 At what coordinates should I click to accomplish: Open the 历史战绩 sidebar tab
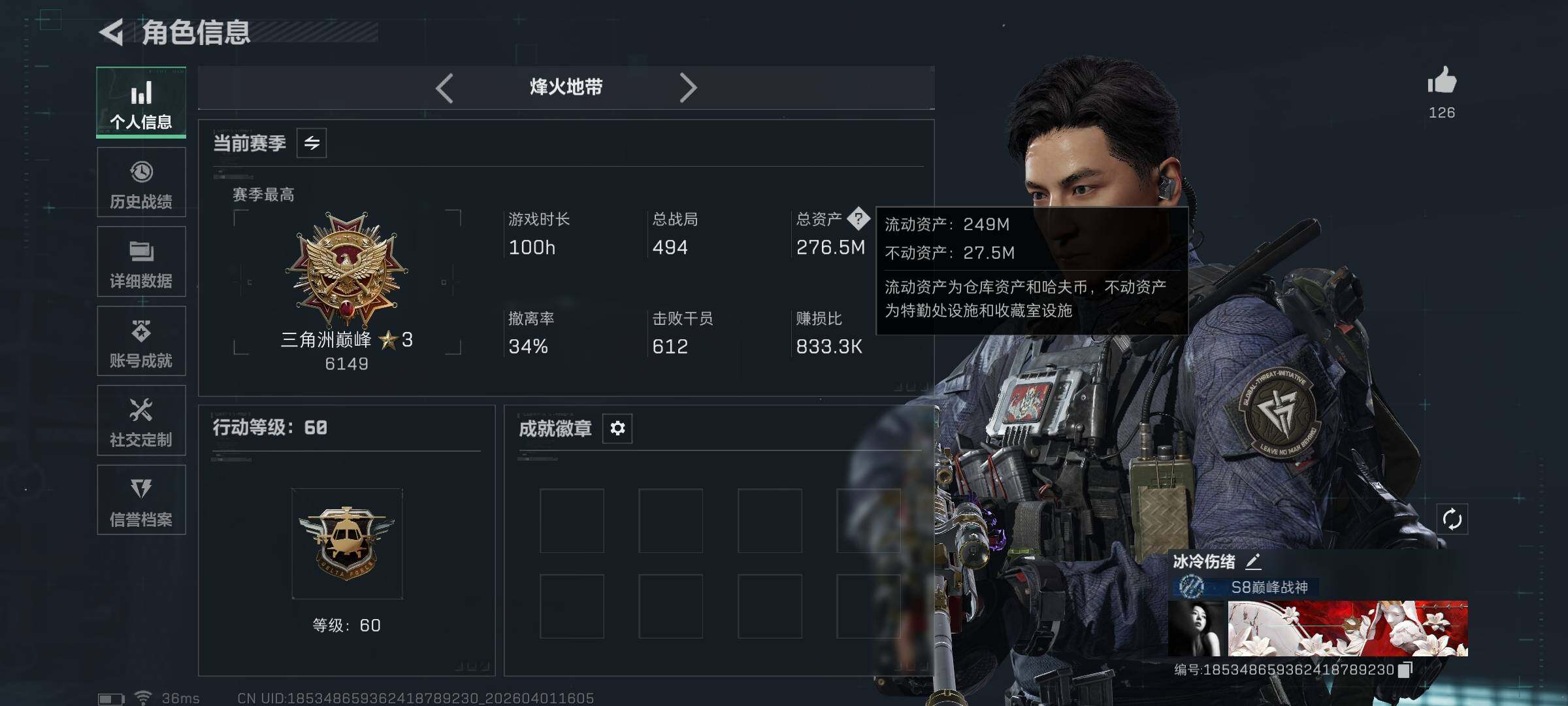[141, 182]
